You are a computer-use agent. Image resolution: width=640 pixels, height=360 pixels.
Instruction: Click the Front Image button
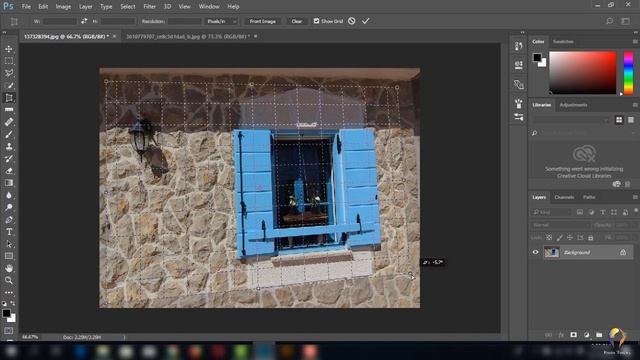tap(262, 21)
